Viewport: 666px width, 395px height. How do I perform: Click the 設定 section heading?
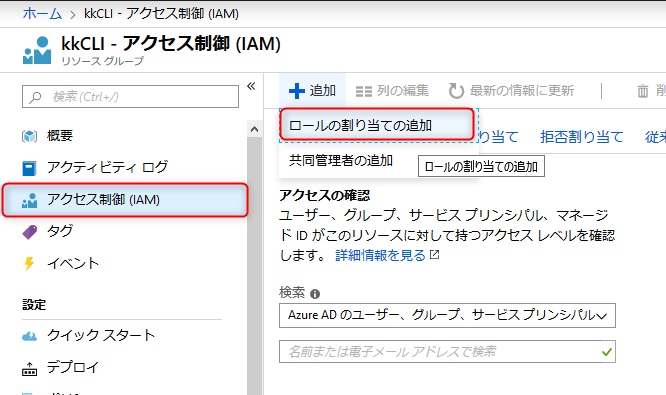pos(34,305)
